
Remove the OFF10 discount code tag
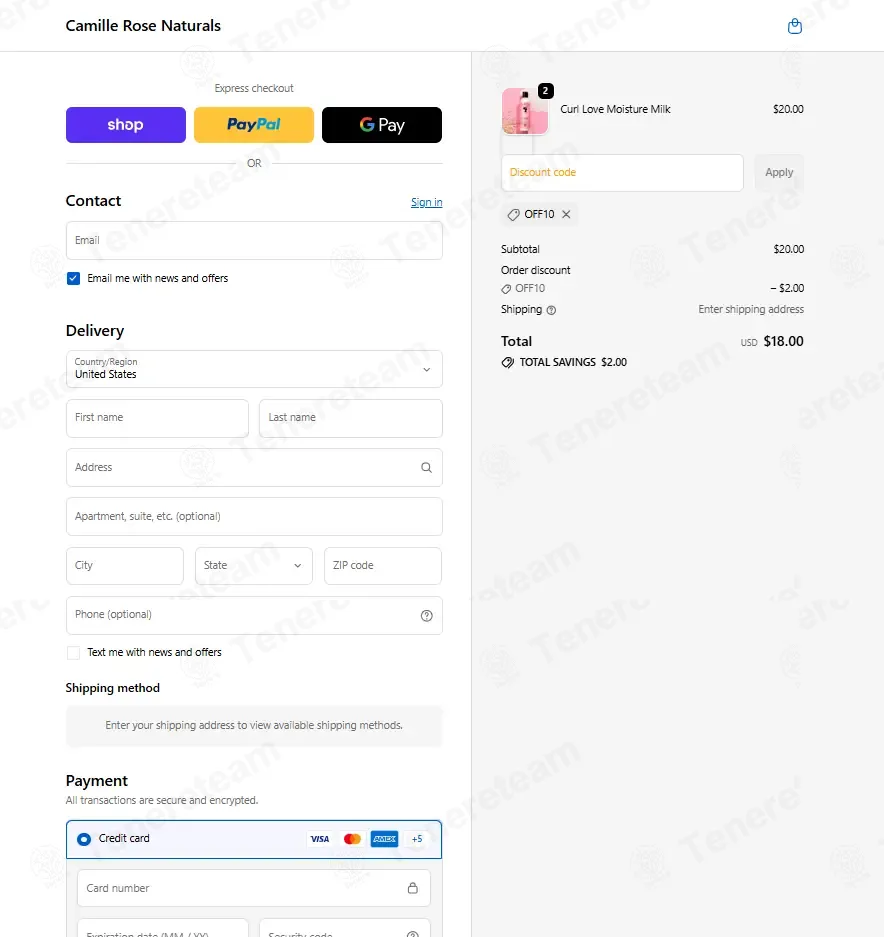[566, 215]
